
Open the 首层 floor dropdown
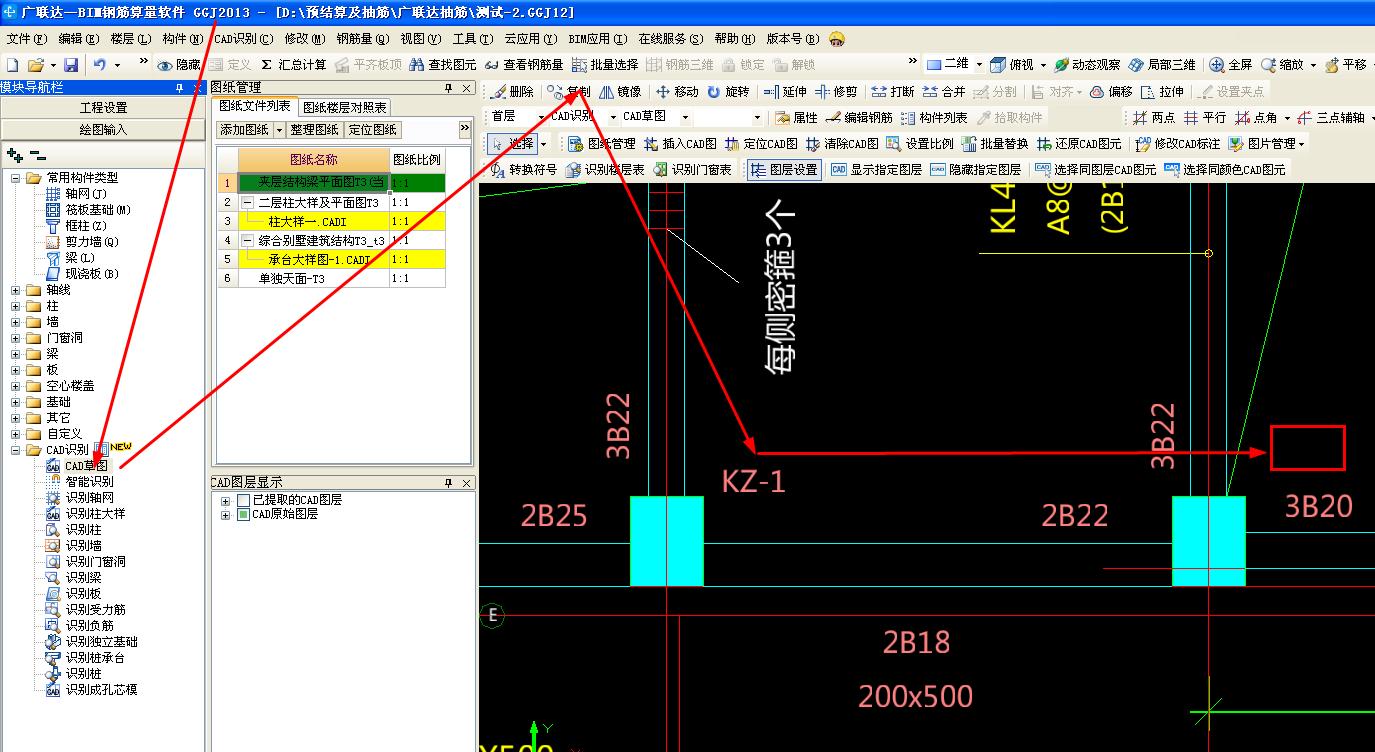[540, 117]
